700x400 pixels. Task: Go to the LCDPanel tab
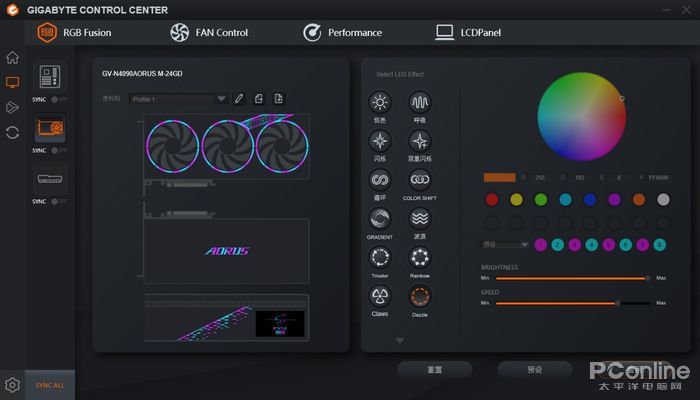point(468,33)
